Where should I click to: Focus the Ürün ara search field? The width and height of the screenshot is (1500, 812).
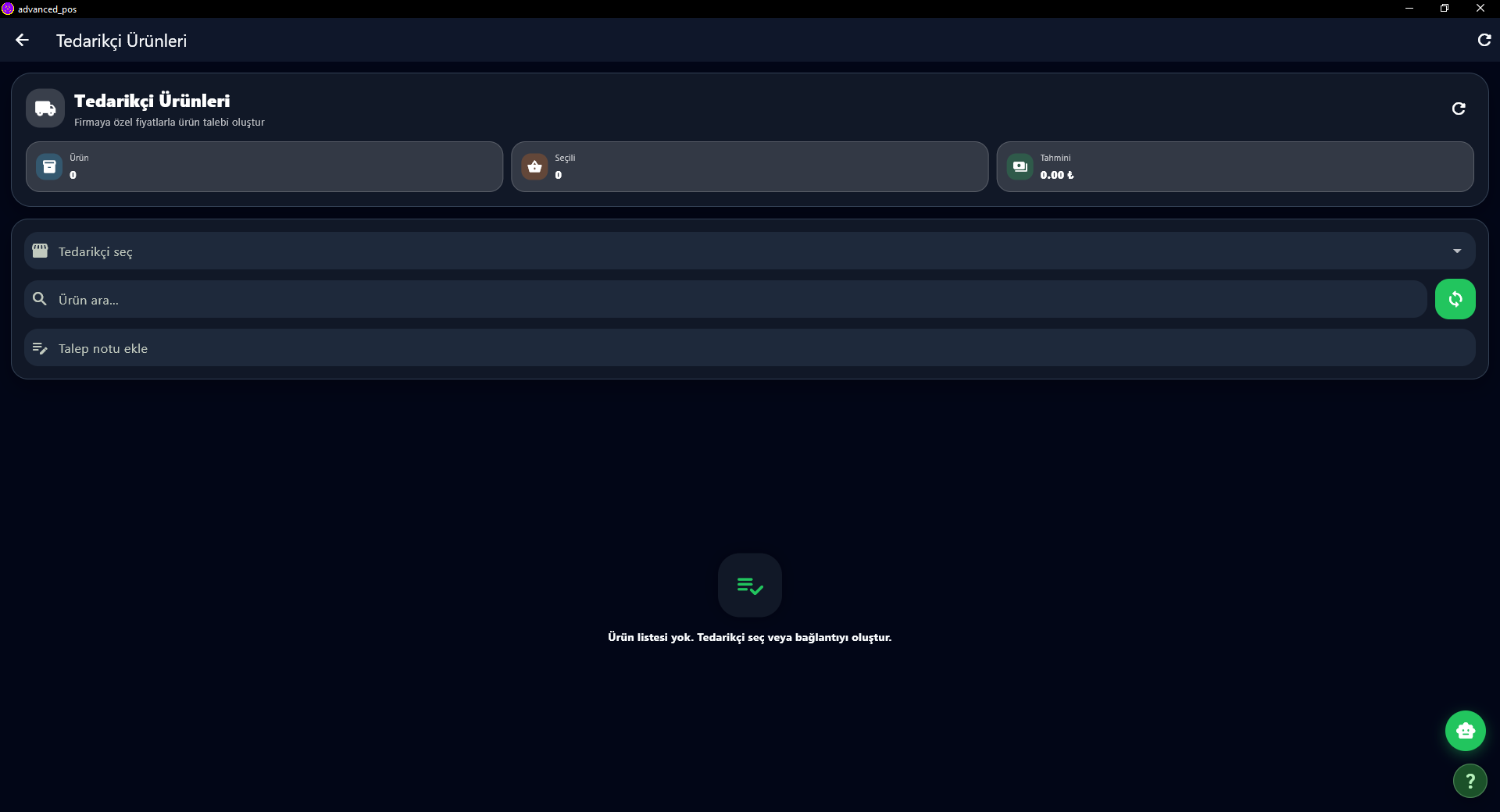pyautogui.click(x=726, y=299)
